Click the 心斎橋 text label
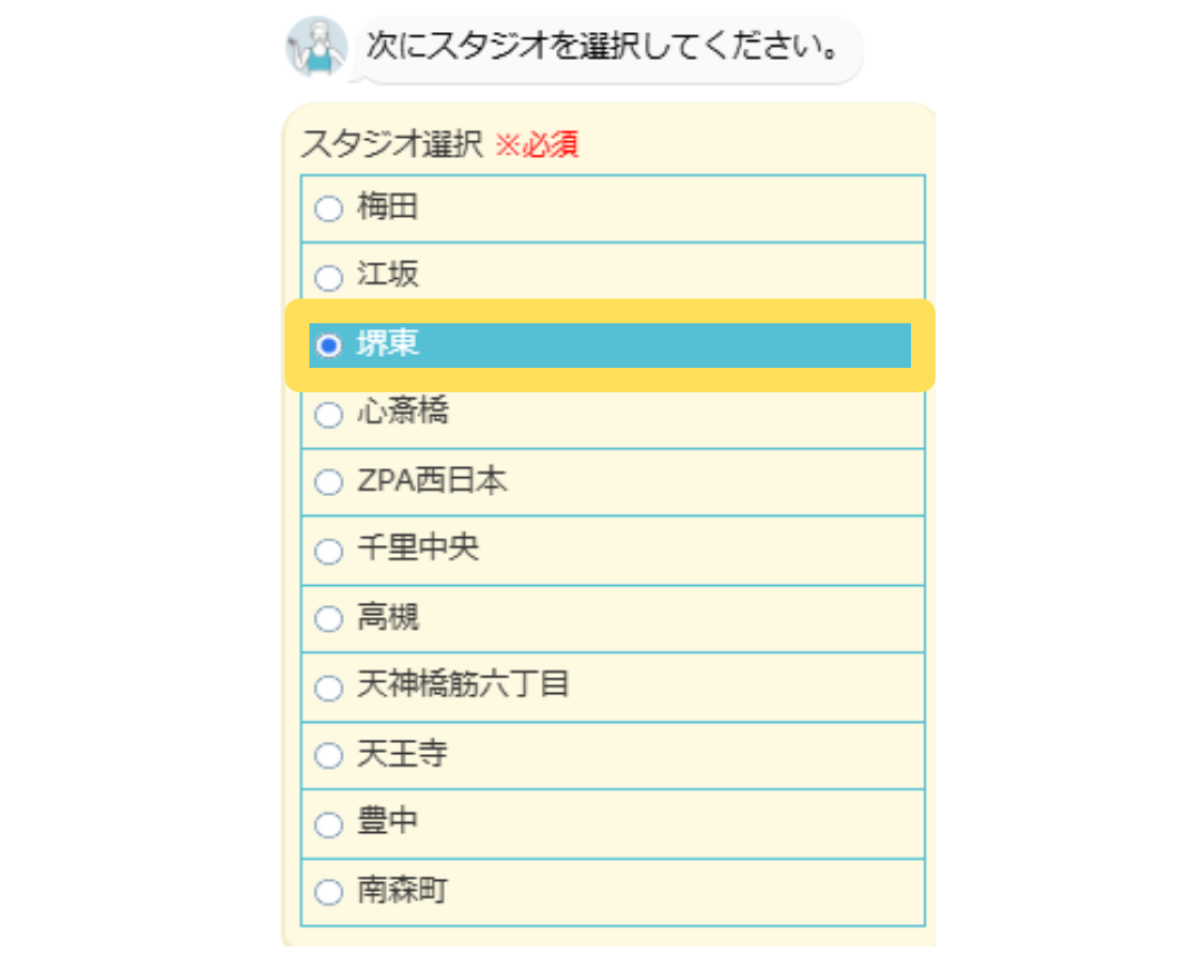 [403, 412]
